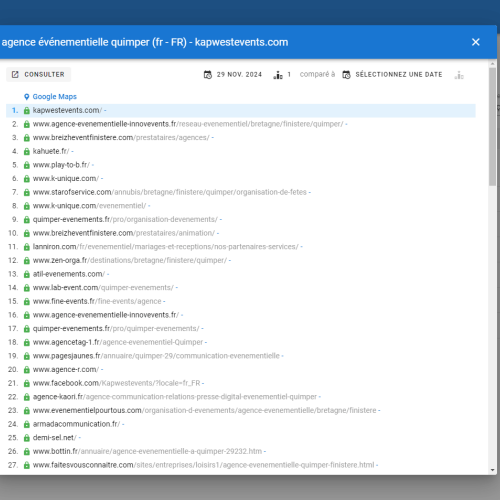Open the www.play-to-b.fr/ link

[x=61, y=165]
